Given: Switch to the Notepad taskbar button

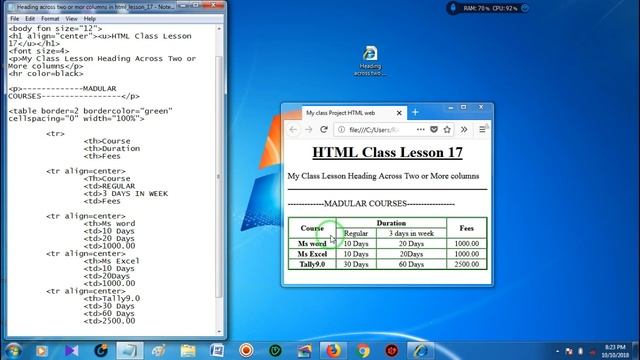Looking at the screenshot, I should point(130,351).
